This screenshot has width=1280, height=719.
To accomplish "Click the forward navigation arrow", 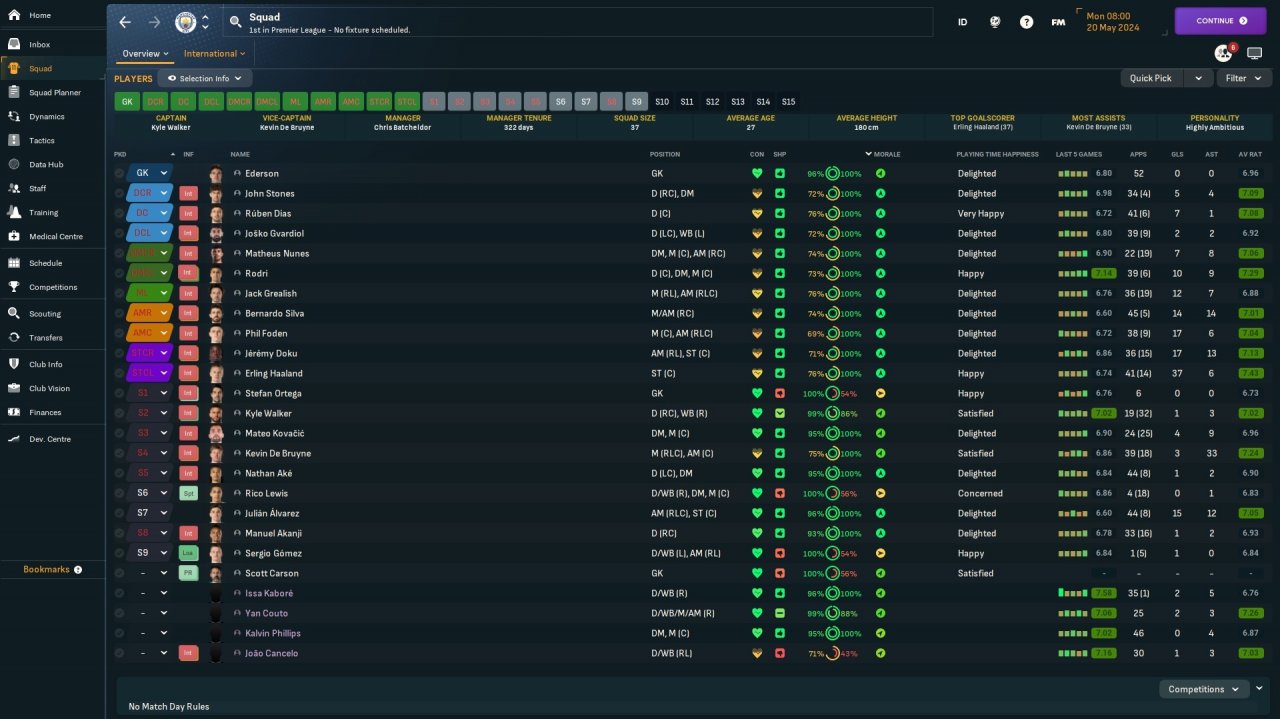I will pyautogui.click(x=154, y=22).
